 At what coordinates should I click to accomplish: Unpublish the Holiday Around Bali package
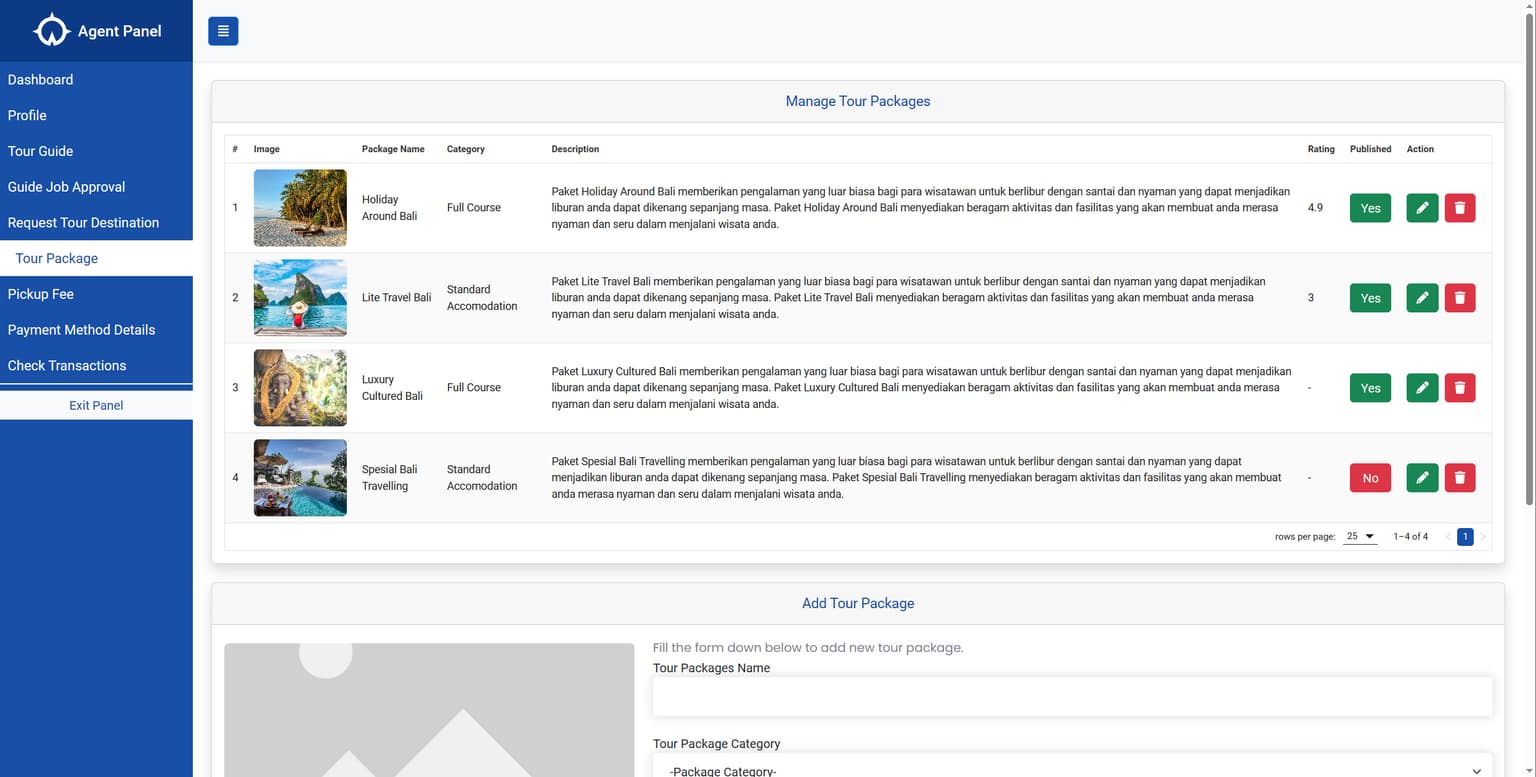(x=1370, y=208)
